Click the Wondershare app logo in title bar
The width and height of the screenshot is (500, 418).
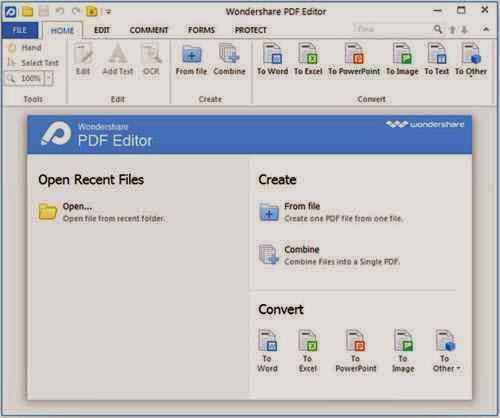(x=10, y=12)
